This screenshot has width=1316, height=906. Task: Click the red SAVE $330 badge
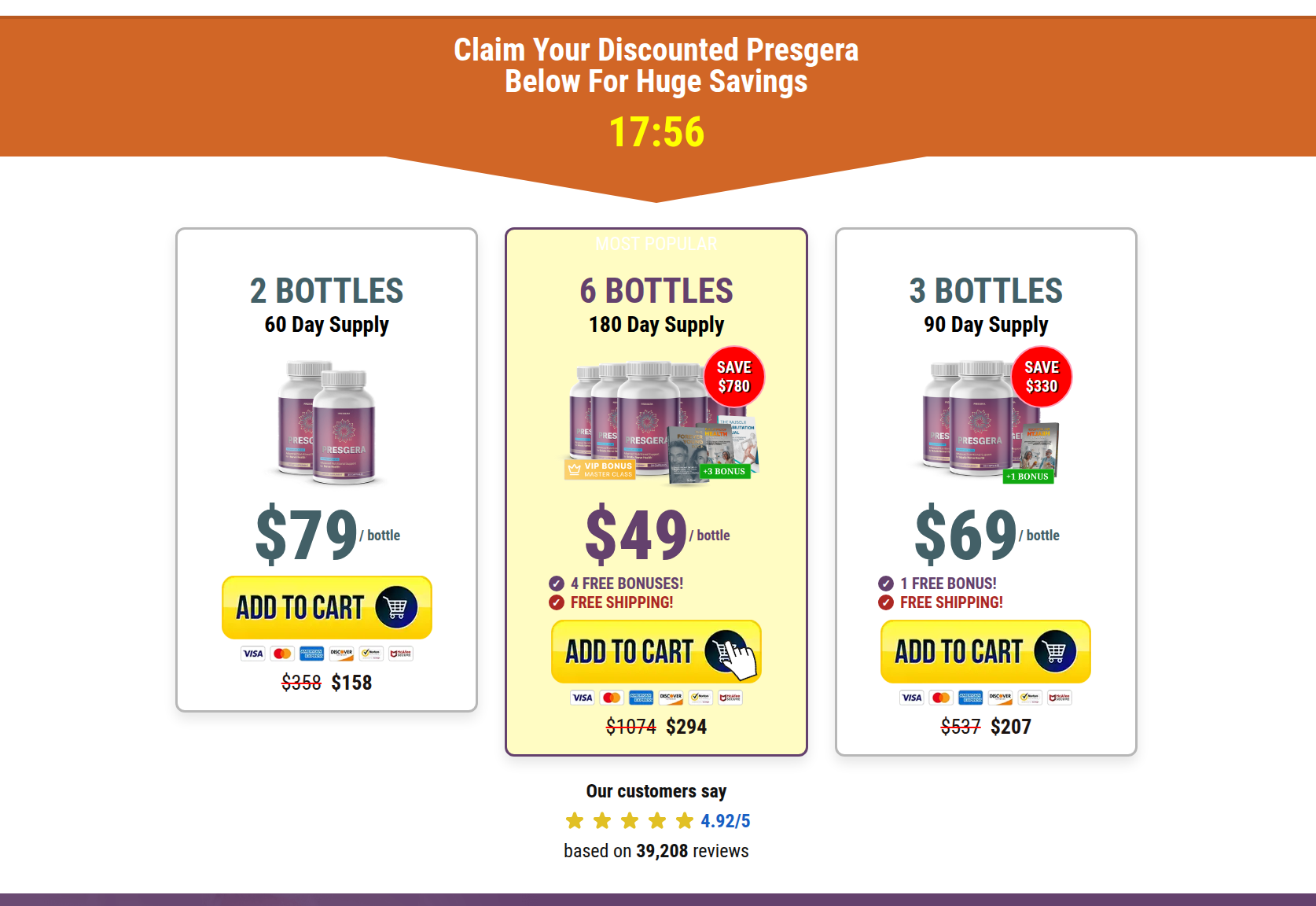point(1042,377)
